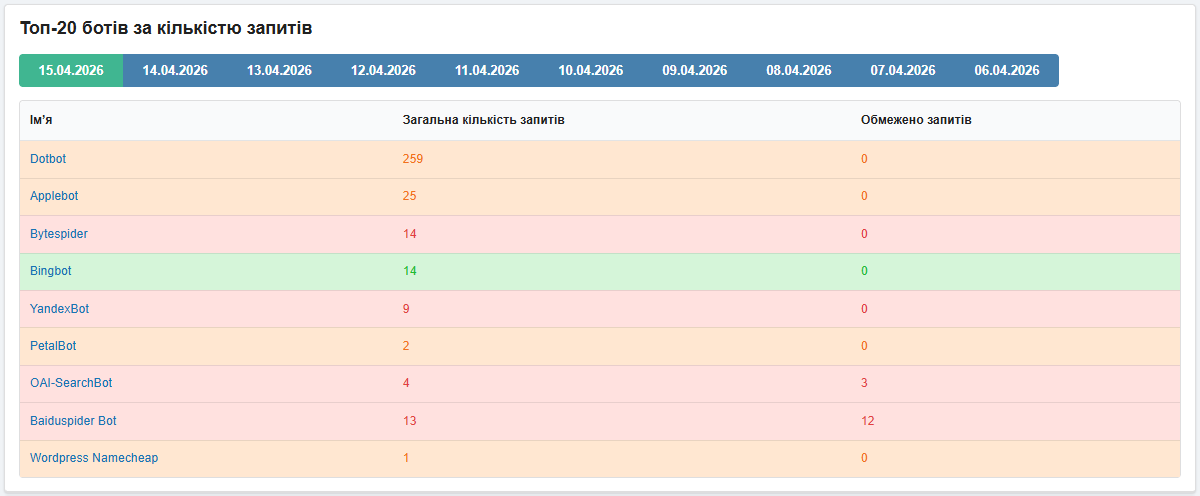Image resolution: width=1200 pixels, height=496 pixels.
Task: Select the 15.04.2026 date tab
Action: tap(71, 70)
